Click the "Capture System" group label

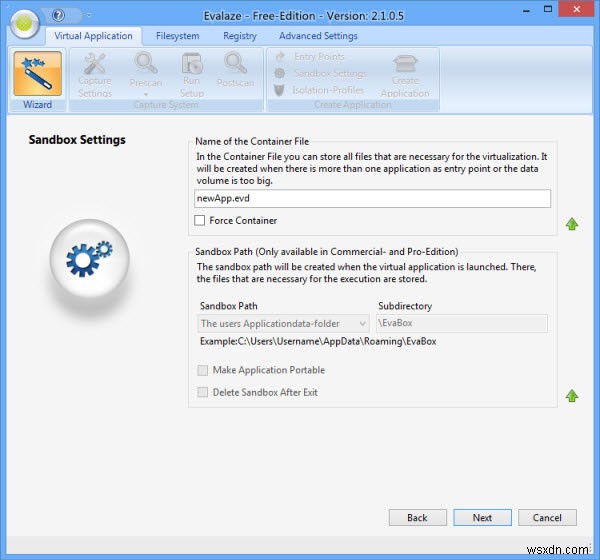click(x=166, y=104)
